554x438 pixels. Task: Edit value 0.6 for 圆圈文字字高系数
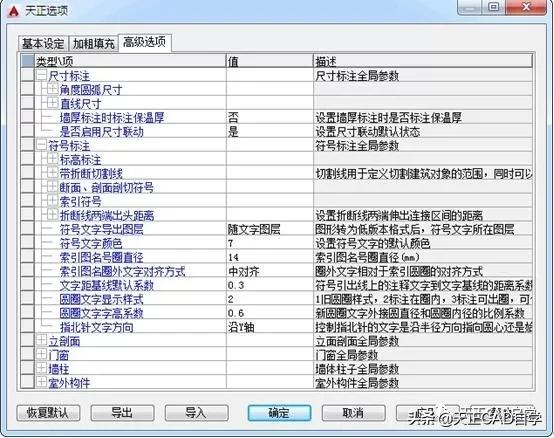click(270, 313)
